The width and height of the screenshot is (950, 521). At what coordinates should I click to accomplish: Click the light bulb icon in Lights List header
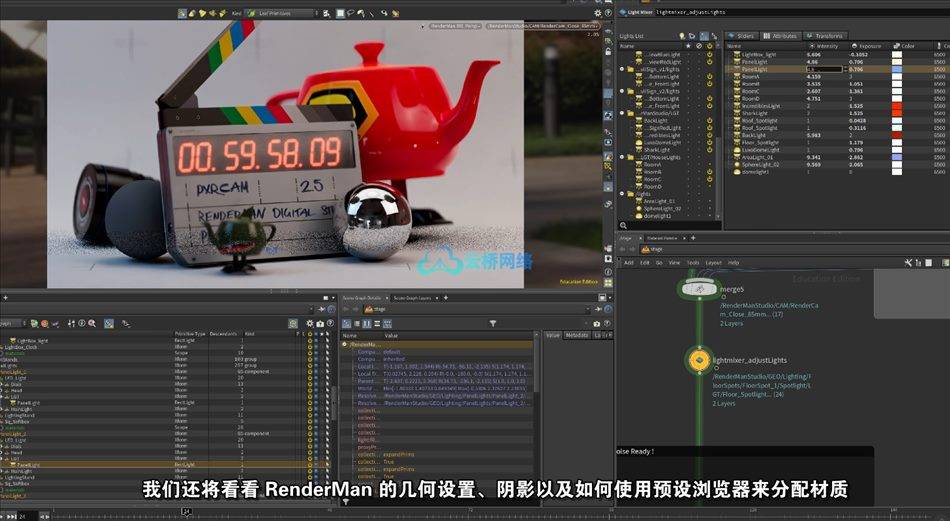tap(682, 36)
